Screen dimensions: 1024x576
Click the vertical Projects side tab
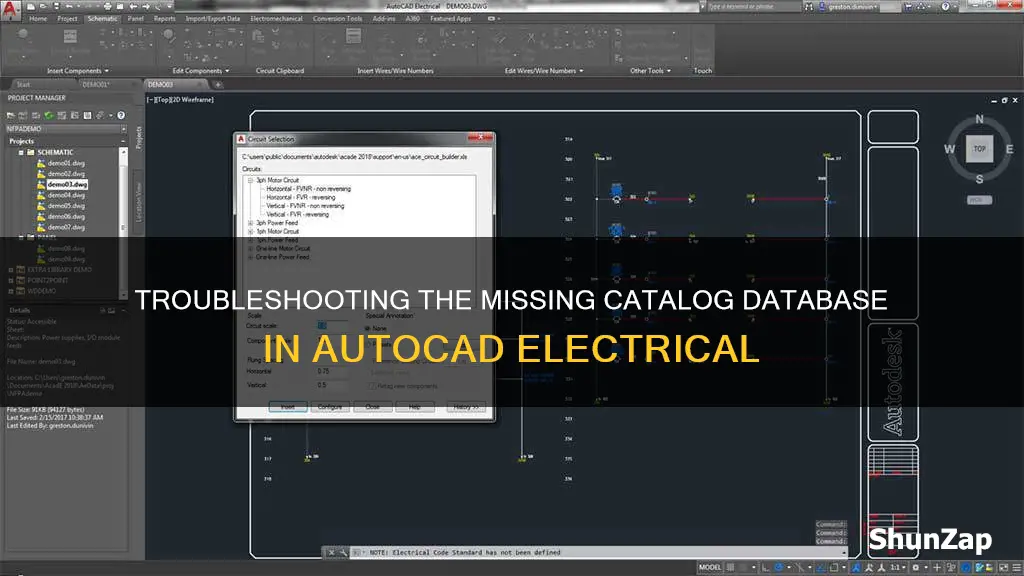[138, 138]
